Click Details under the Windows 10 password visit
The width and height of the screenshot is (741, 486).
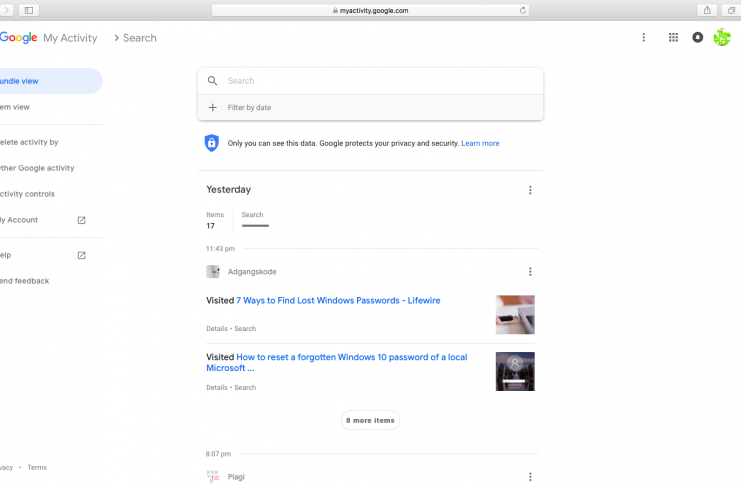217,388
